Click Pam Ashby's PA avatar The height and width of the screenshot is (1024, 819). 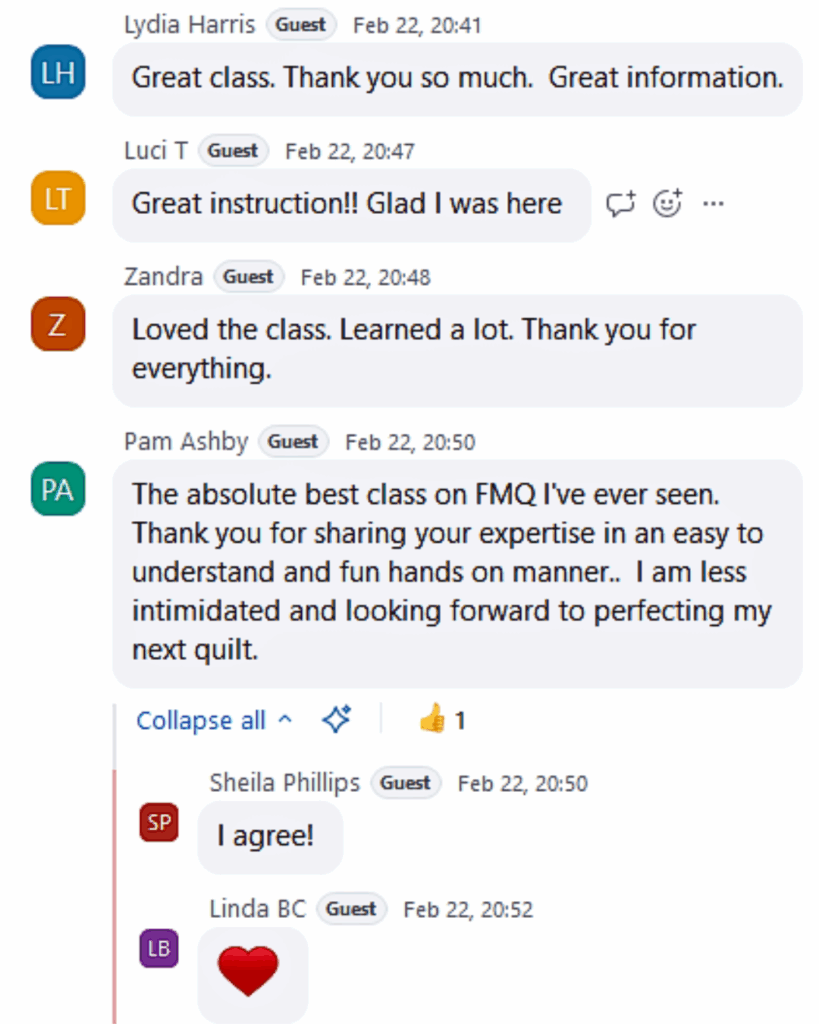[58, 489]
